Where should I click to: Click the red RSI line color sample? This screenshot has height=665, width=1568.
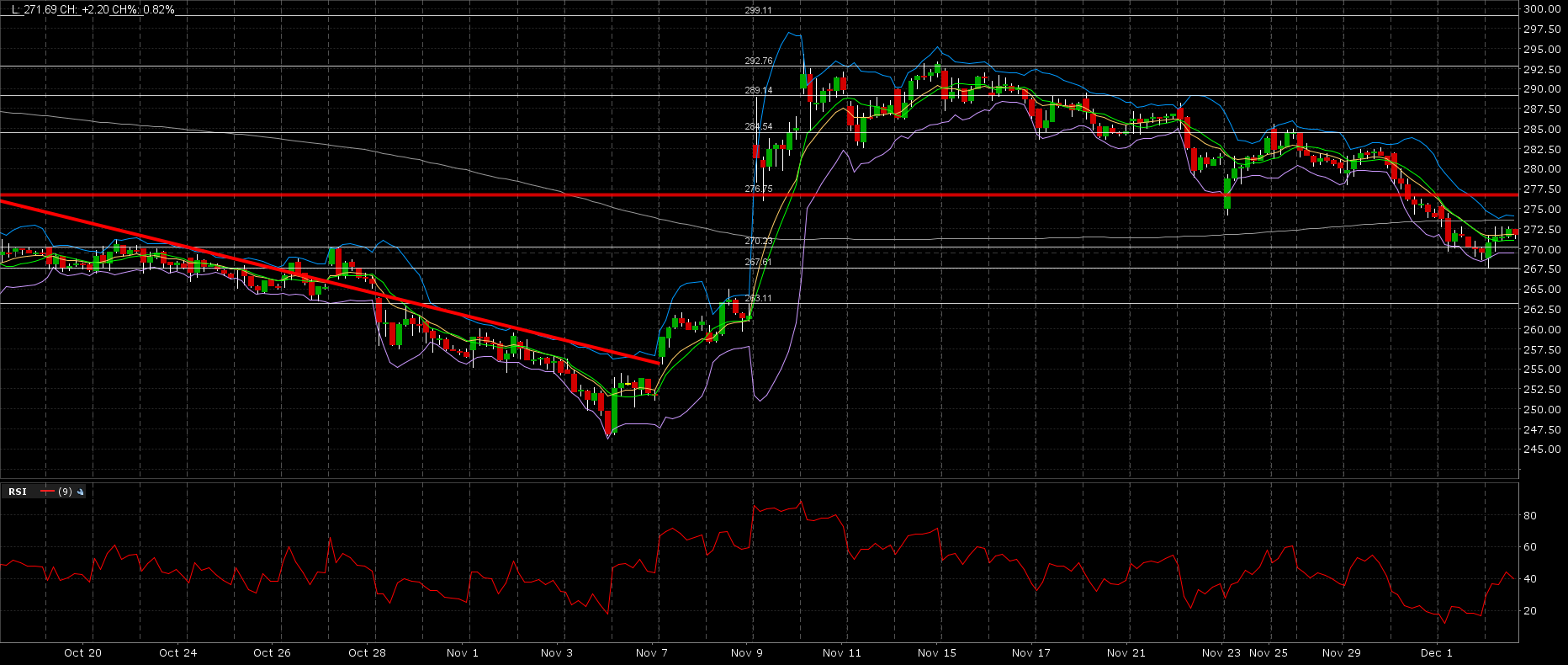pyautogui.click(x=47, y=492)
